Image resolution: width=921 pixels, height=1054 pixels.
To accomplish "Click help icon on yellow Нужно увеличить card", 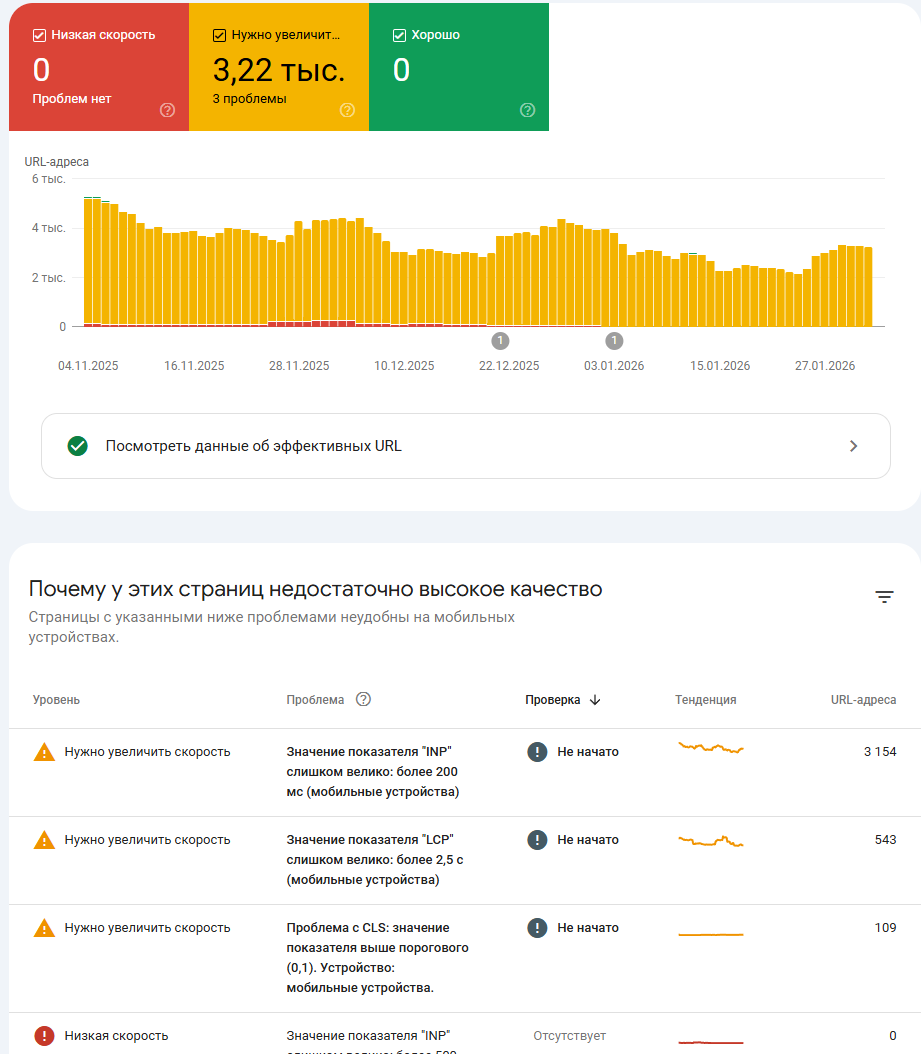I will (x=347, y=110).
